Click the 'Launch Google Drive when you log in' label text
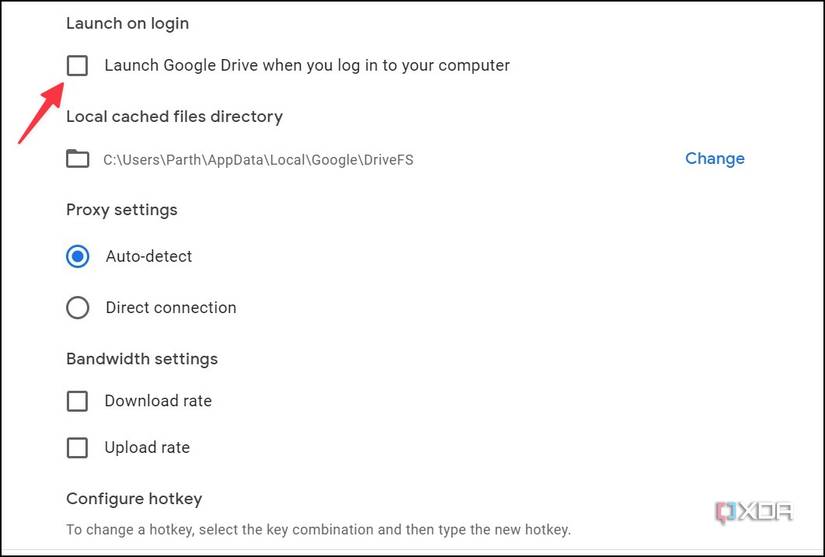This screenshot has width=825, height=557. point(307,66)
